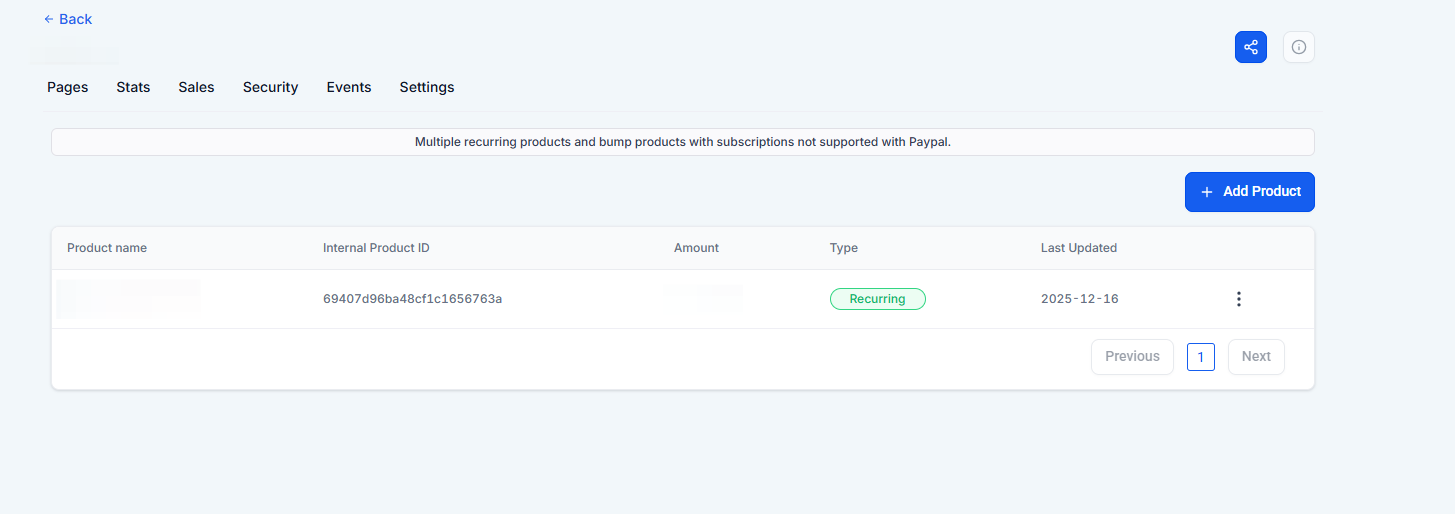
Task: Open the three-dot row actions menu
Action: point(1238,299)
